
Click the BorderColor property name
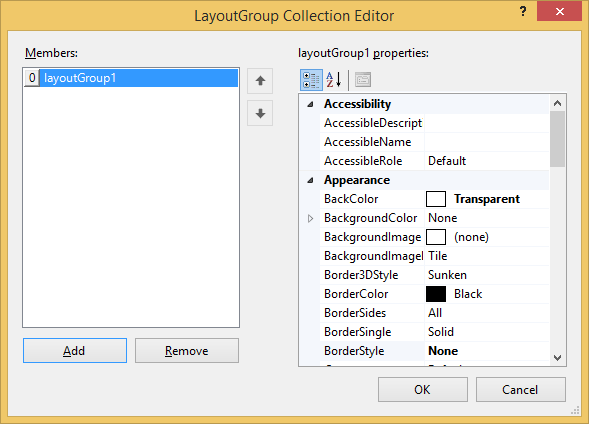coord(356,294)
